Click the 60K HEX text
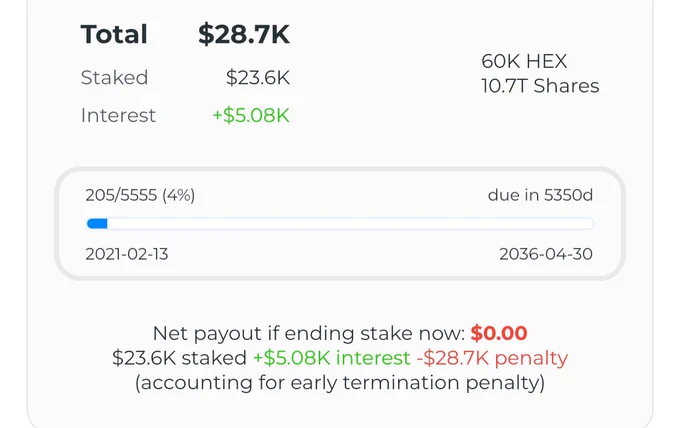This screenshot has width=680, height=428. (524, 61)
